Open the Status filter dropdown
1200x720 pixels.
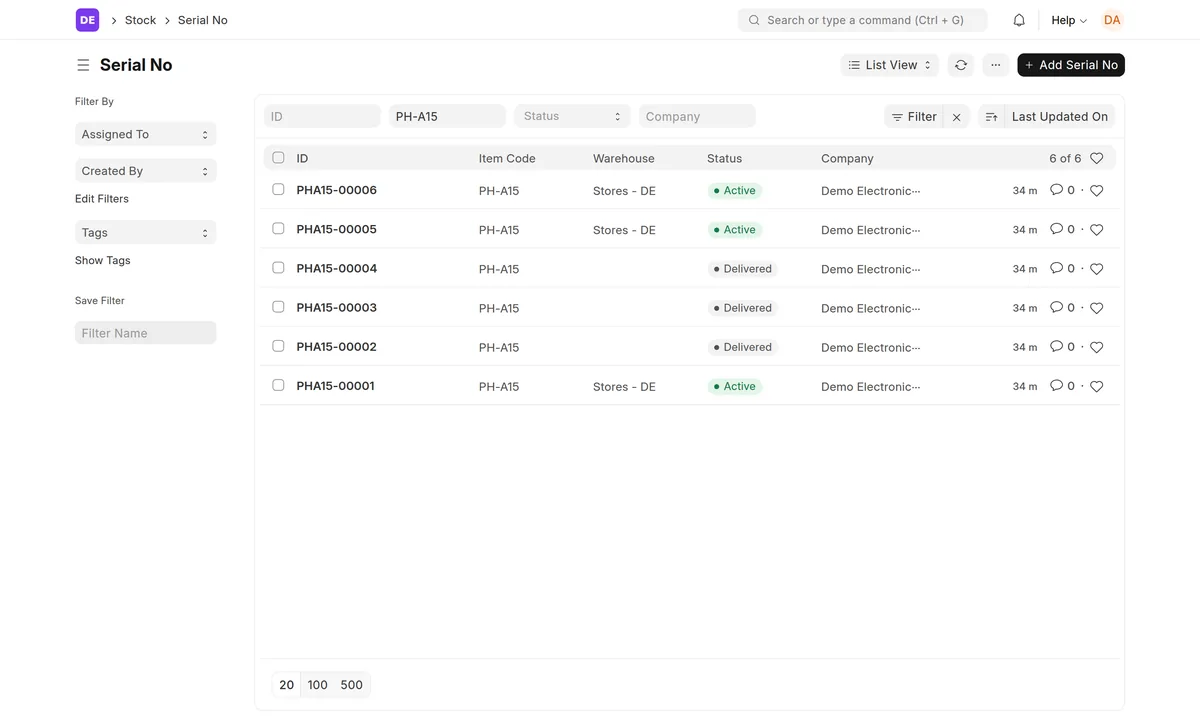572,116
